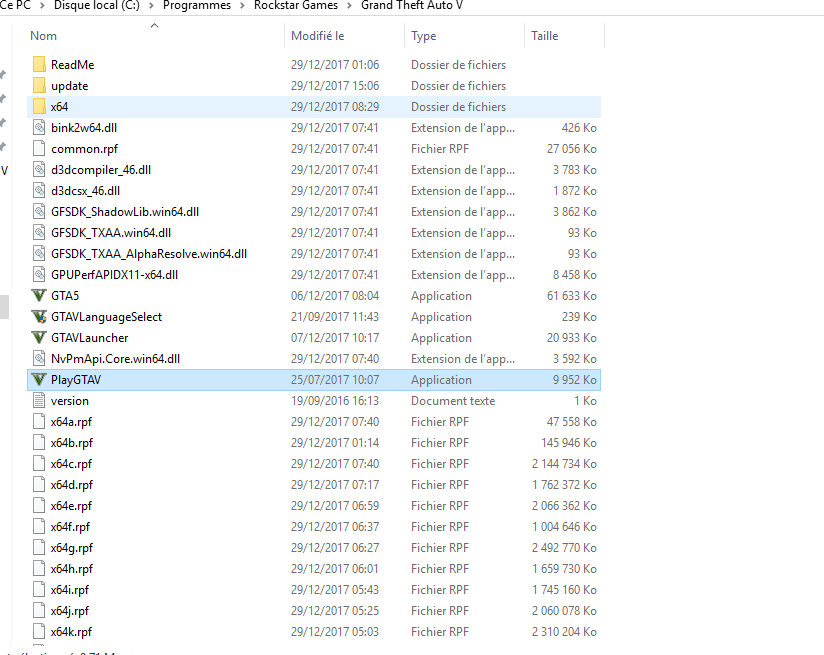Select the d3dcsx_46.dll file icon
Viewport: 824px width, 655px height.
(39, 191)
